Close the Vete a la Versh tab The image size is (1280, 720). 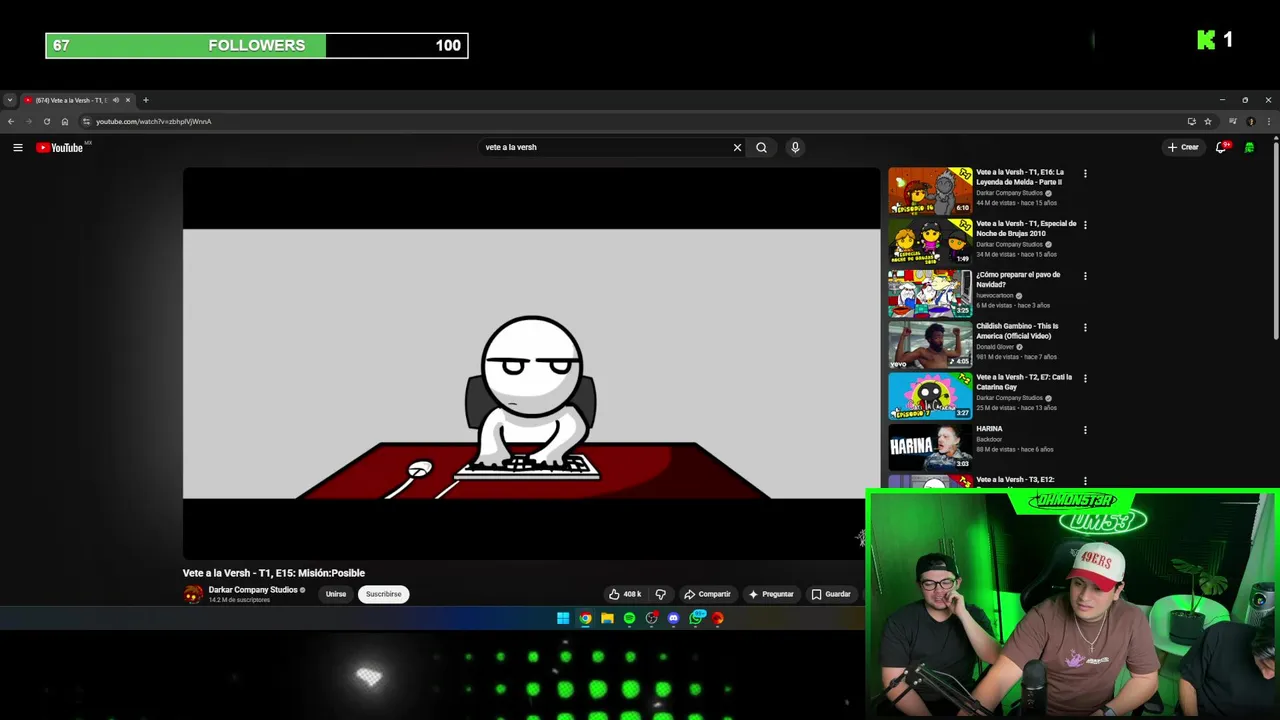tap(127, 100)
